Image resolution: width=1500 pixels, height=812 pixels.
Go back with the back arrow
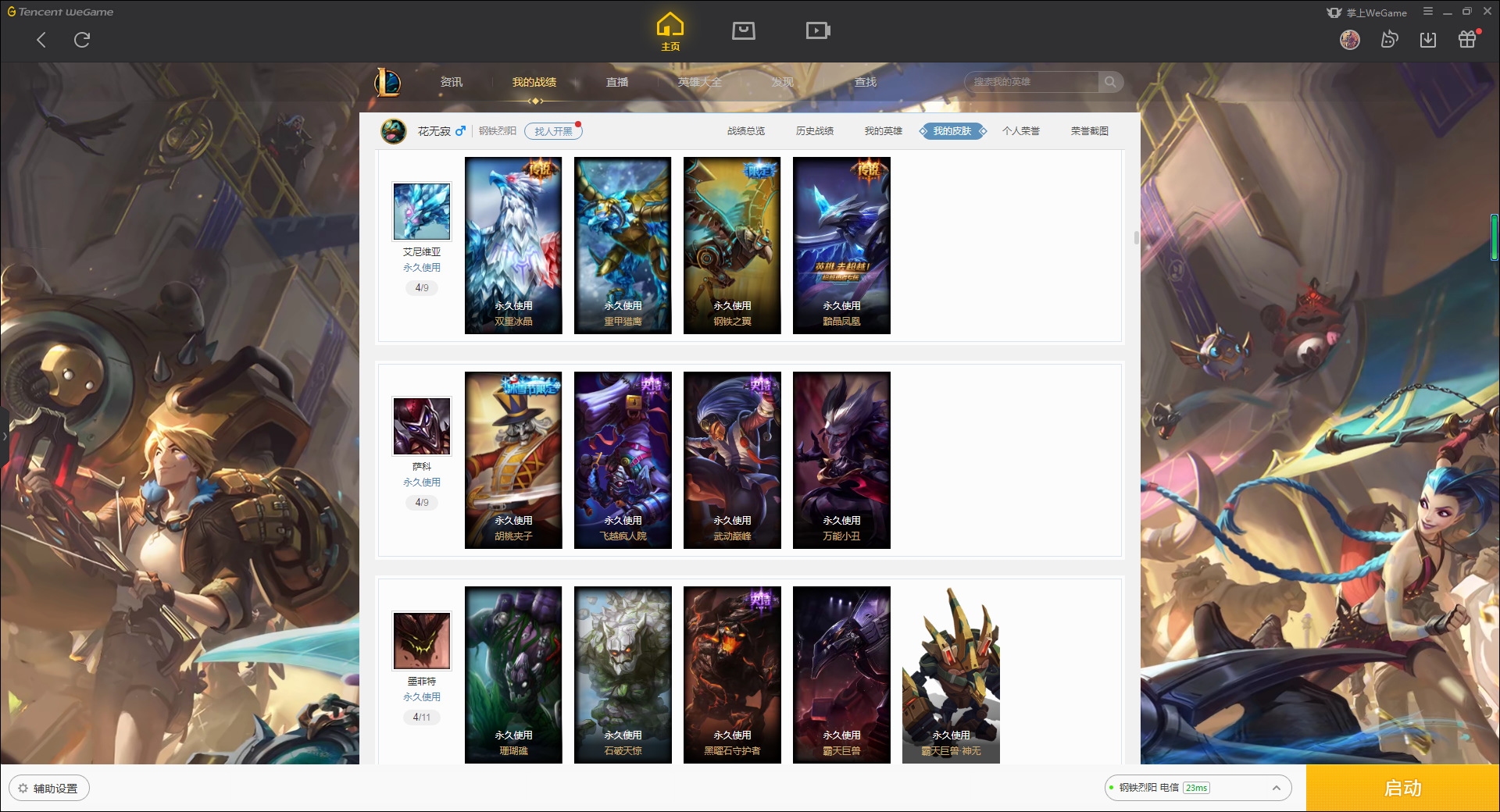tap(41, 40)
